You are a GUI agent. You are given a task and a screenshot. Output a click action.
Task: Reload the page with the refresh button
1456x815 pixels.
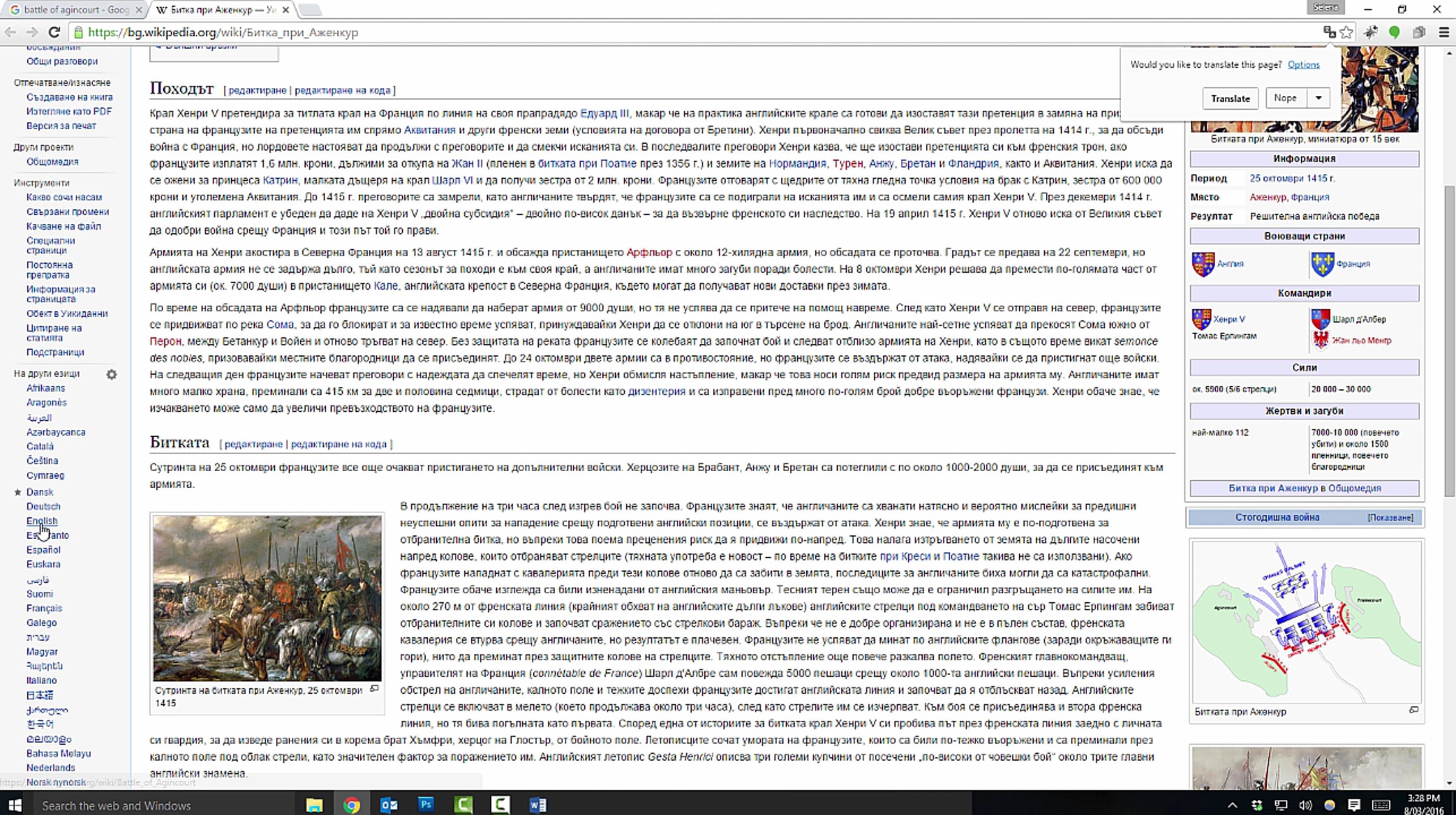point(54,32)
